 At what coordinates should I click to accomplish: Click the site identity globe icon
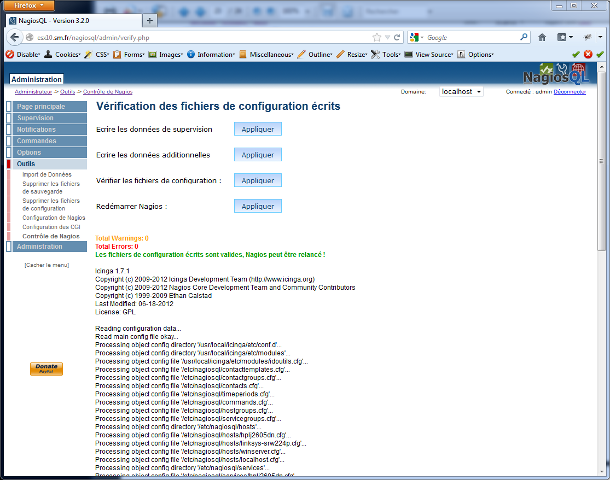[x=30, y=37]
